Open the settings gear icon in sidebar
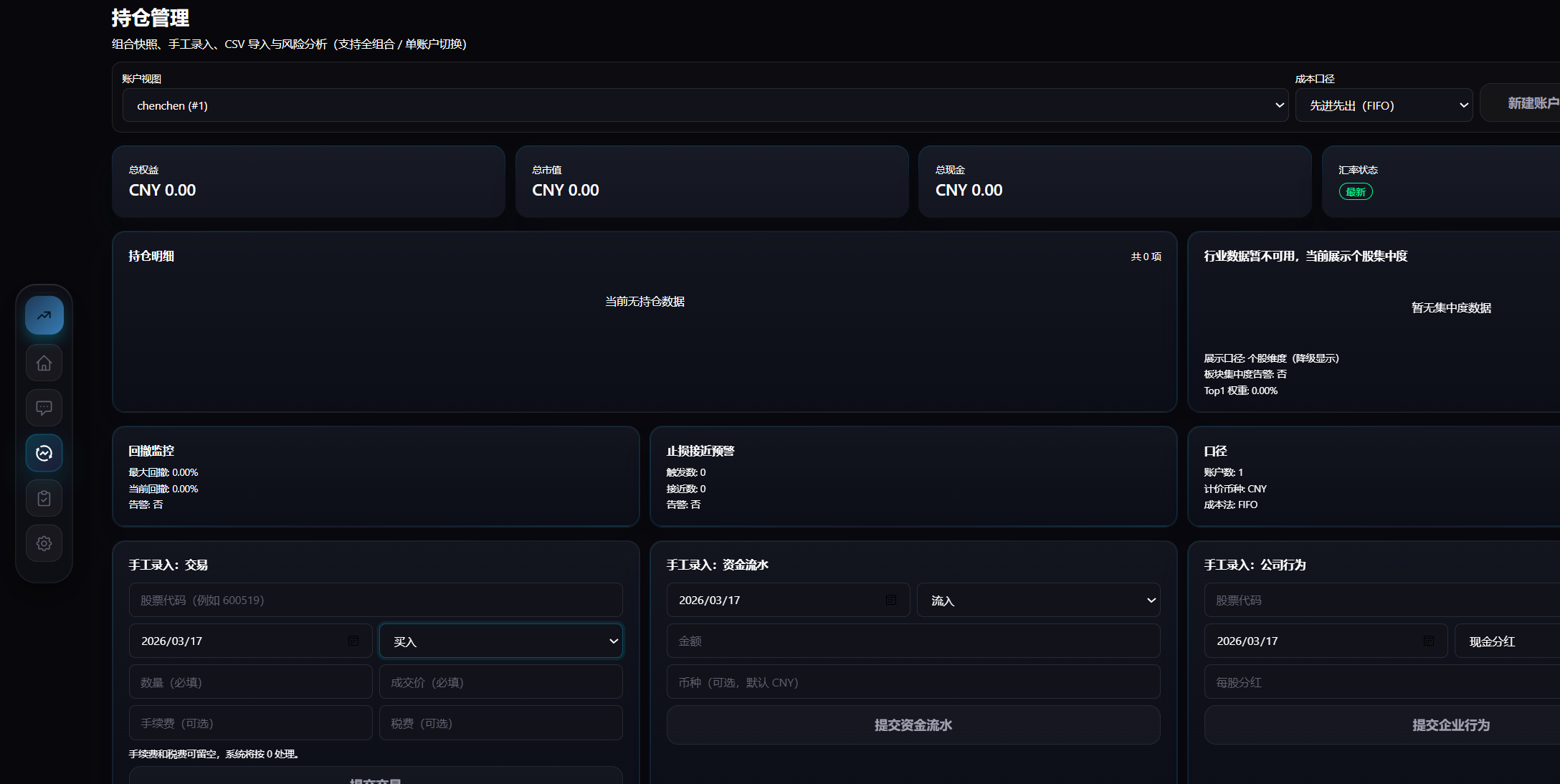This screenshot has width=1560, height=784. pos(44,543)
